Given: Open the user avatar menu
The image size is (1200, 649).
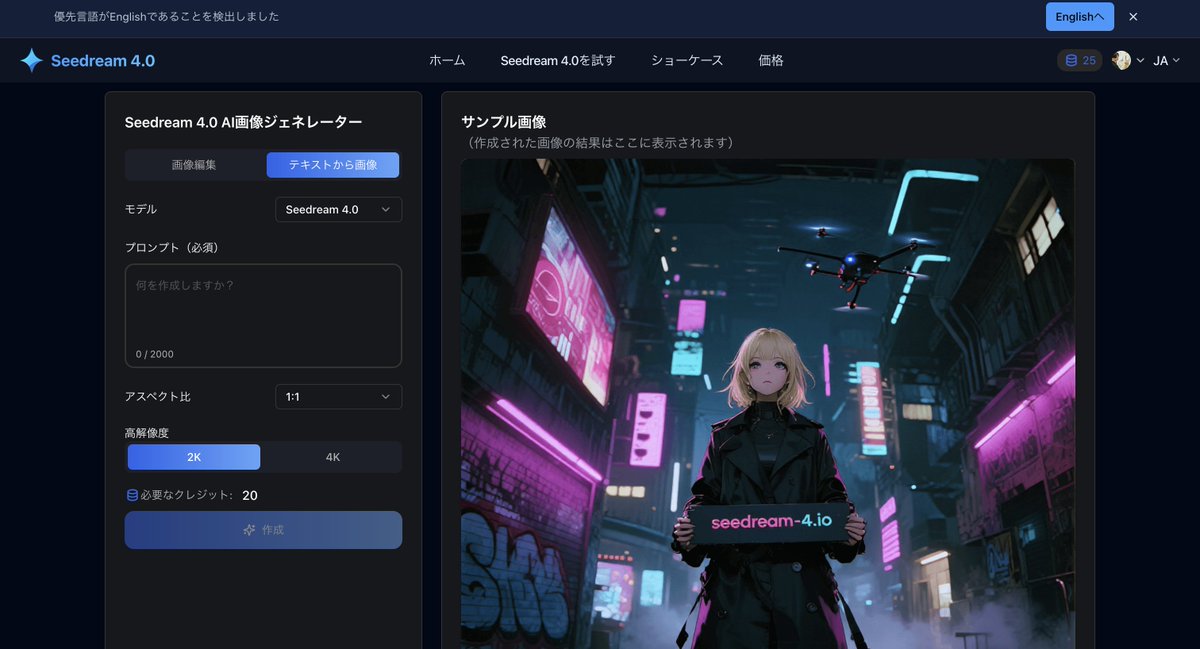Looking at the screenshot, I should pos(1121,60).
